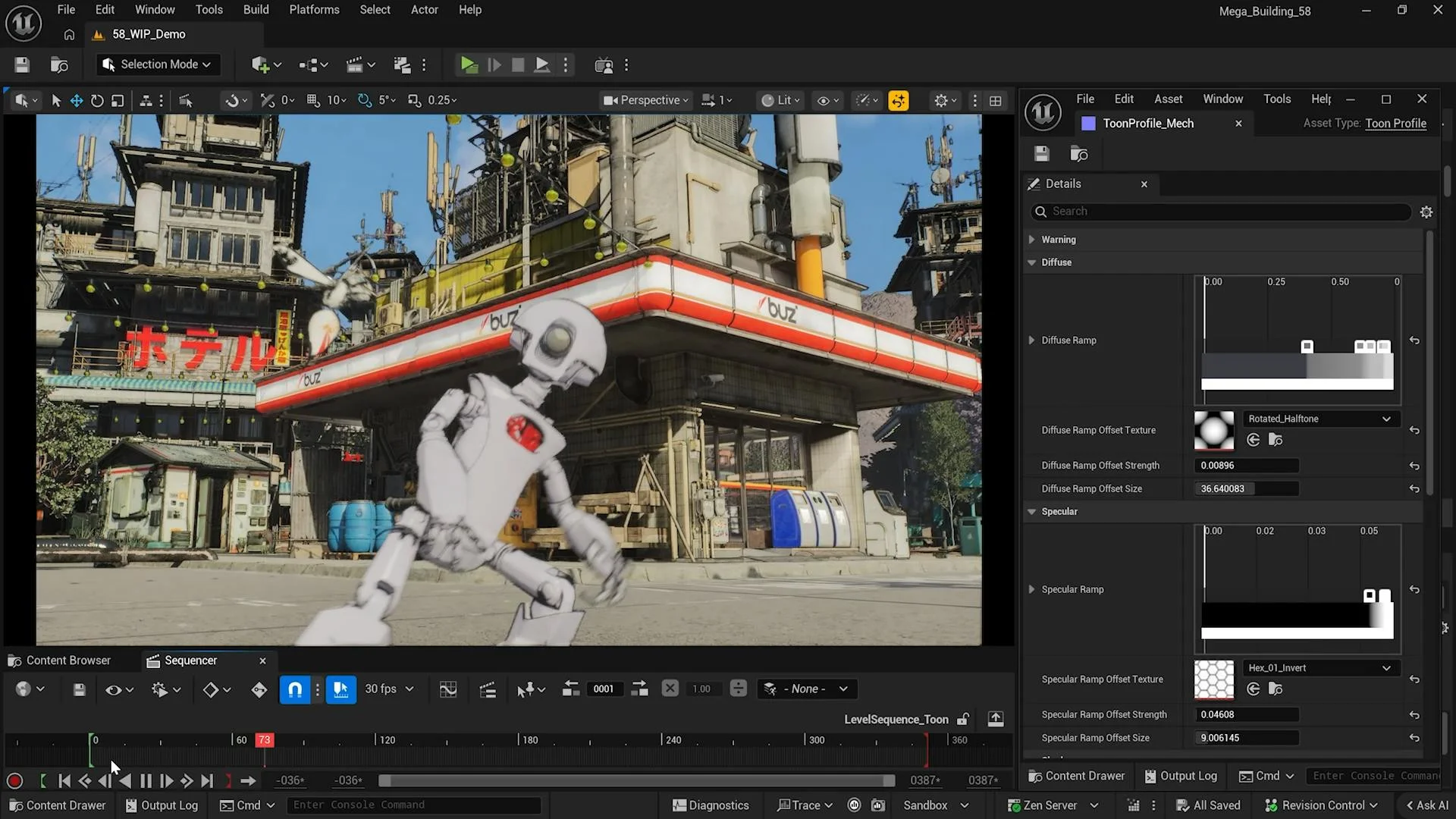Toggle Sequencer key snapping magnet
This screenshot has height=819, width=1456.
pyautogui.click(x=295, y=689)
